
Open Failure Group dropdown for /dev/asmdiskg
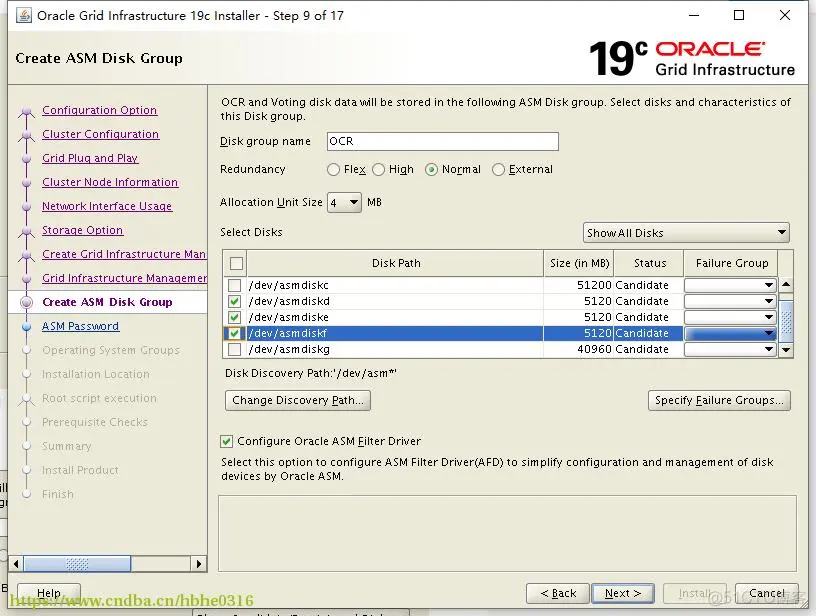click(x=730, y=349)
